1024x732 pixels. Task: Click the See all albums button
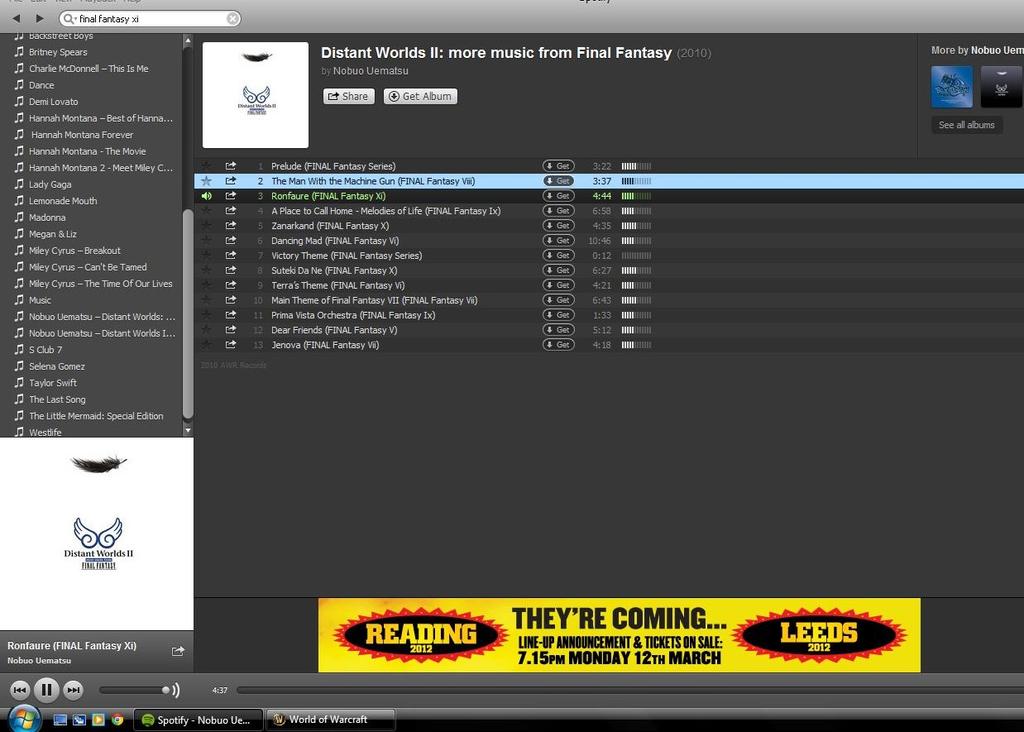pyautogui.click(x=966, y=125)
